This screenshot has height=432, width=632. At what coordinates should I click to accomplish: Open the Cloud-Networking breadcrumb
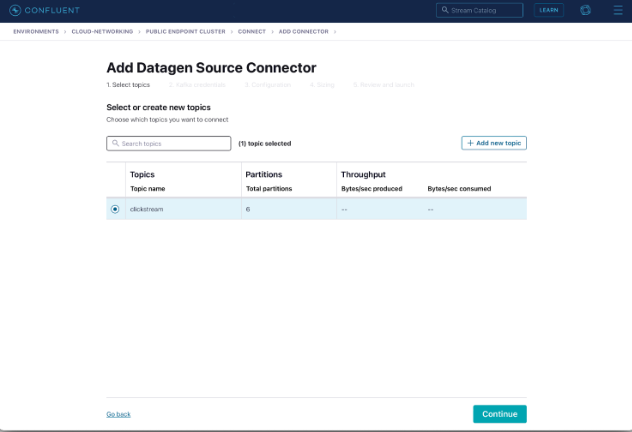click(x=102, y=31)
